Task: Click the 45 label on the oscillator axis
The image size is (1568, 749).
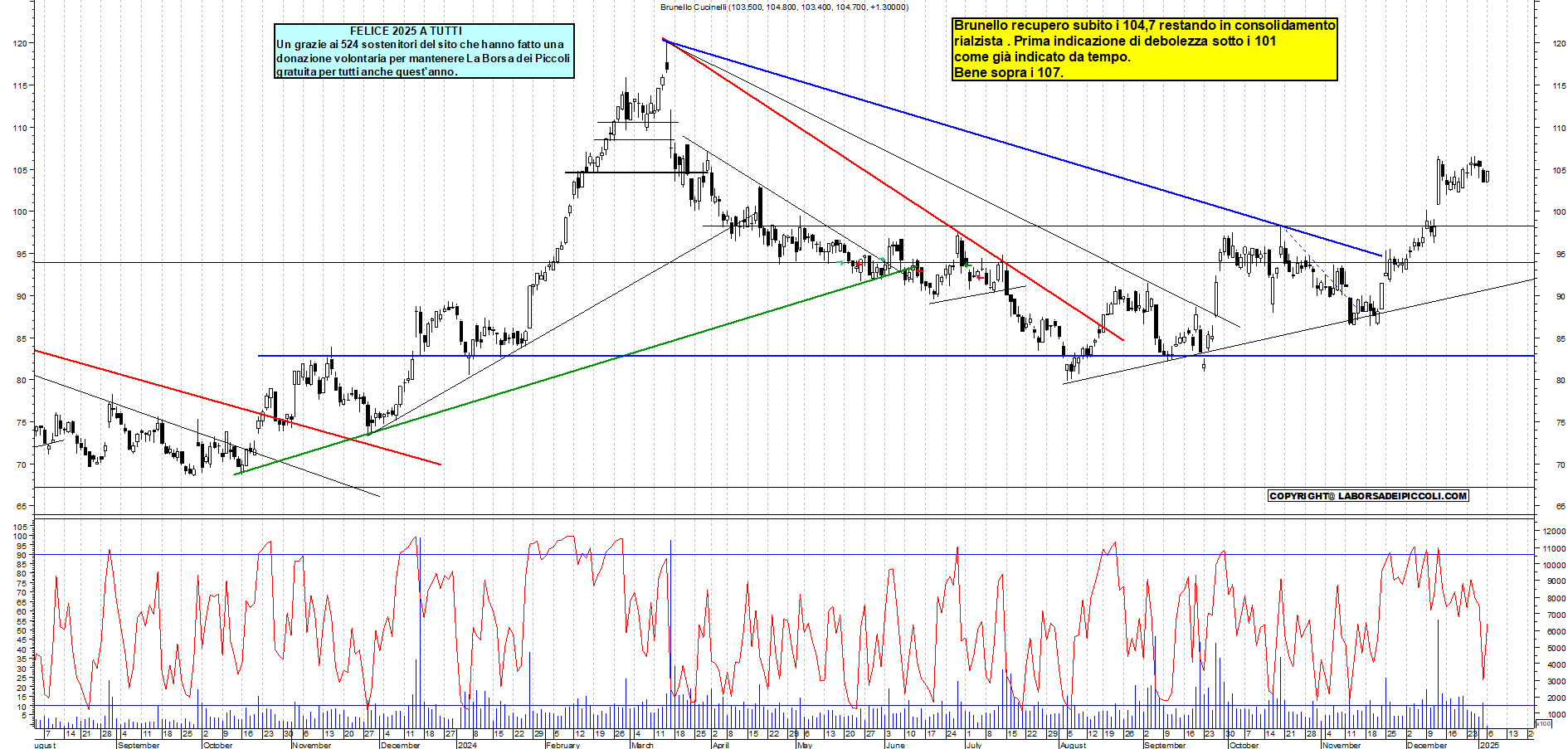Action: (x=22, y=640)
